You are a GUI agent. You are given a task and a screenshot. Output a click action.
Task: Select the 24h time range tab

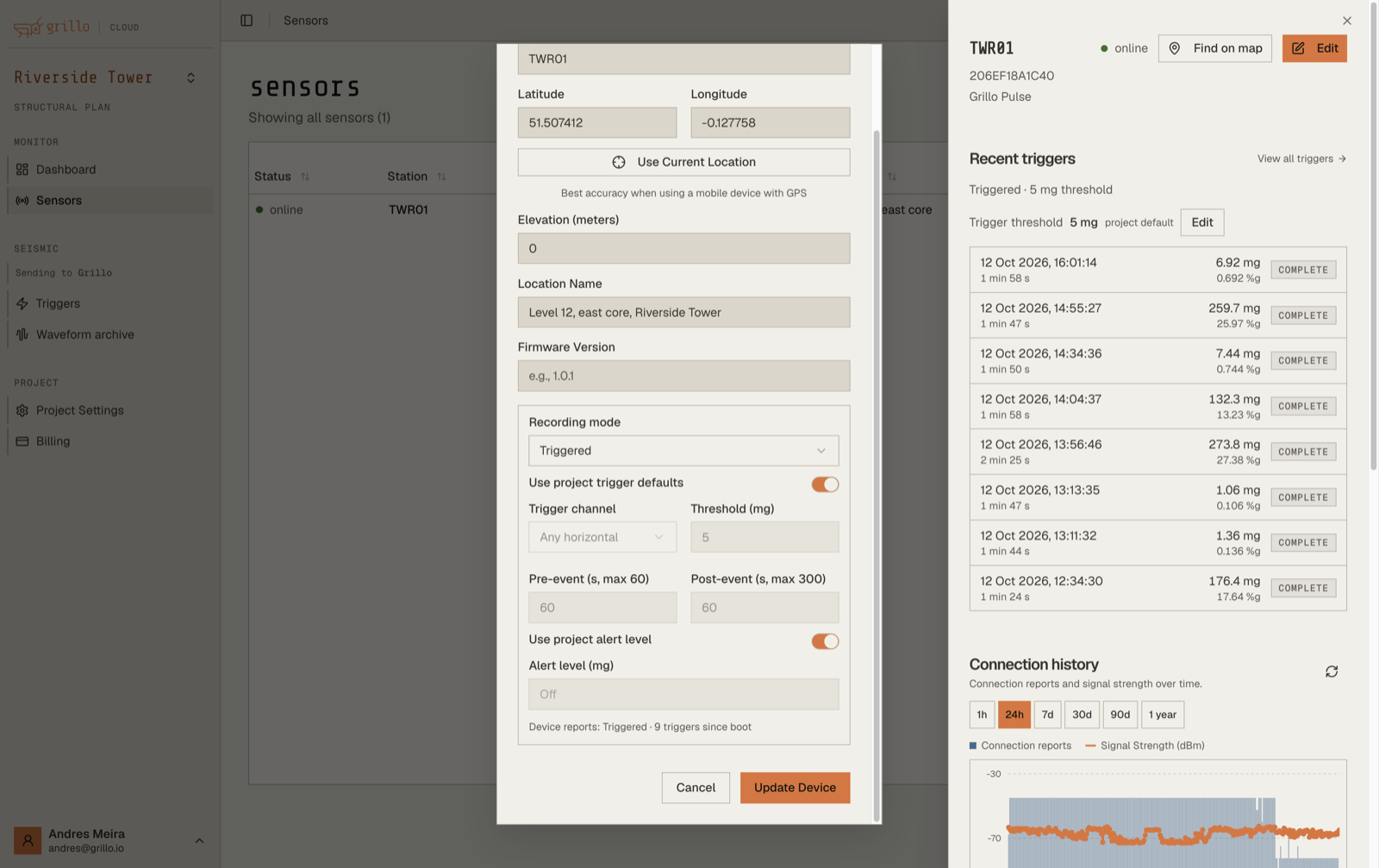point(1014,715)
